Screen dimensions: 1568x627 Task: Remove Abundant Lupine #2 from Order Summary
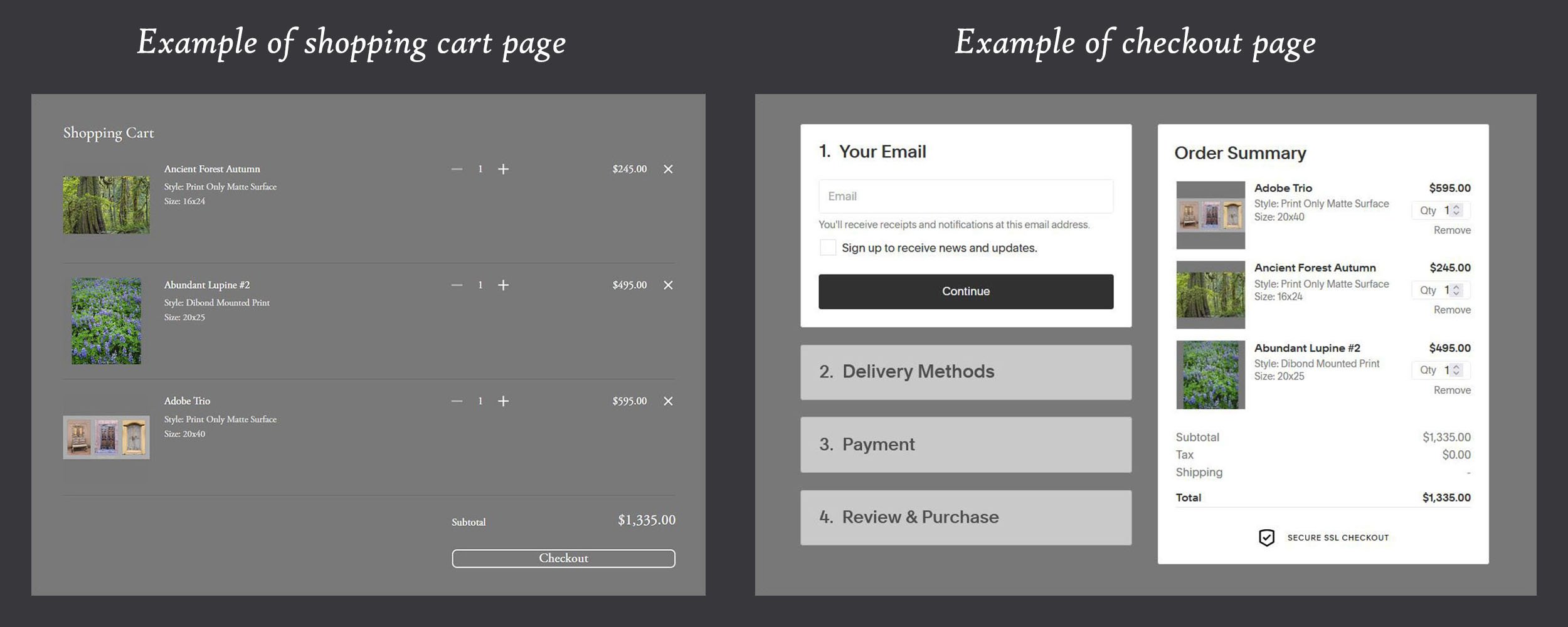(x=1452, y=391)
